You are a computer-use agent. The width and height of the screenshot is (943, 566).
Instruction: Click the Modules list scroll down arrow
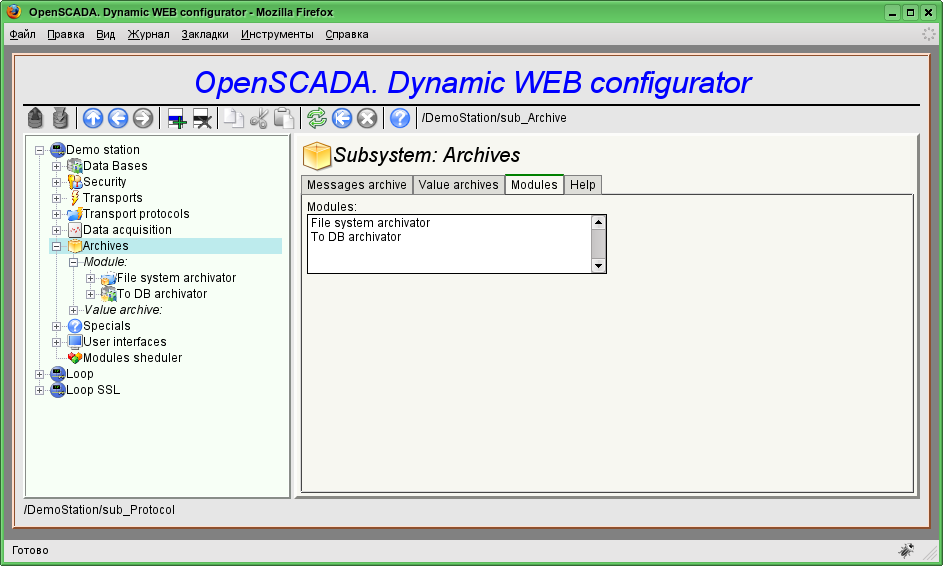[598, 266]
